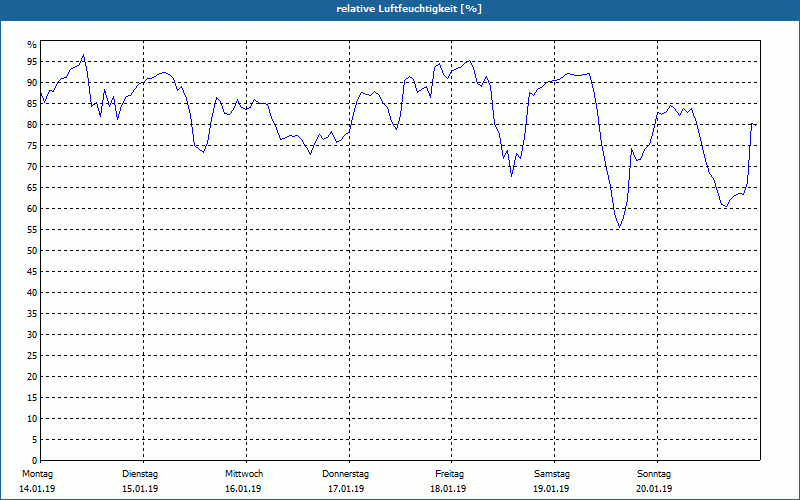Image resolution: width=800 pixels, height=500 pixels.
Task: Click the 'Montag' day label
Action: pyautogui.click(x=37, y=474)
